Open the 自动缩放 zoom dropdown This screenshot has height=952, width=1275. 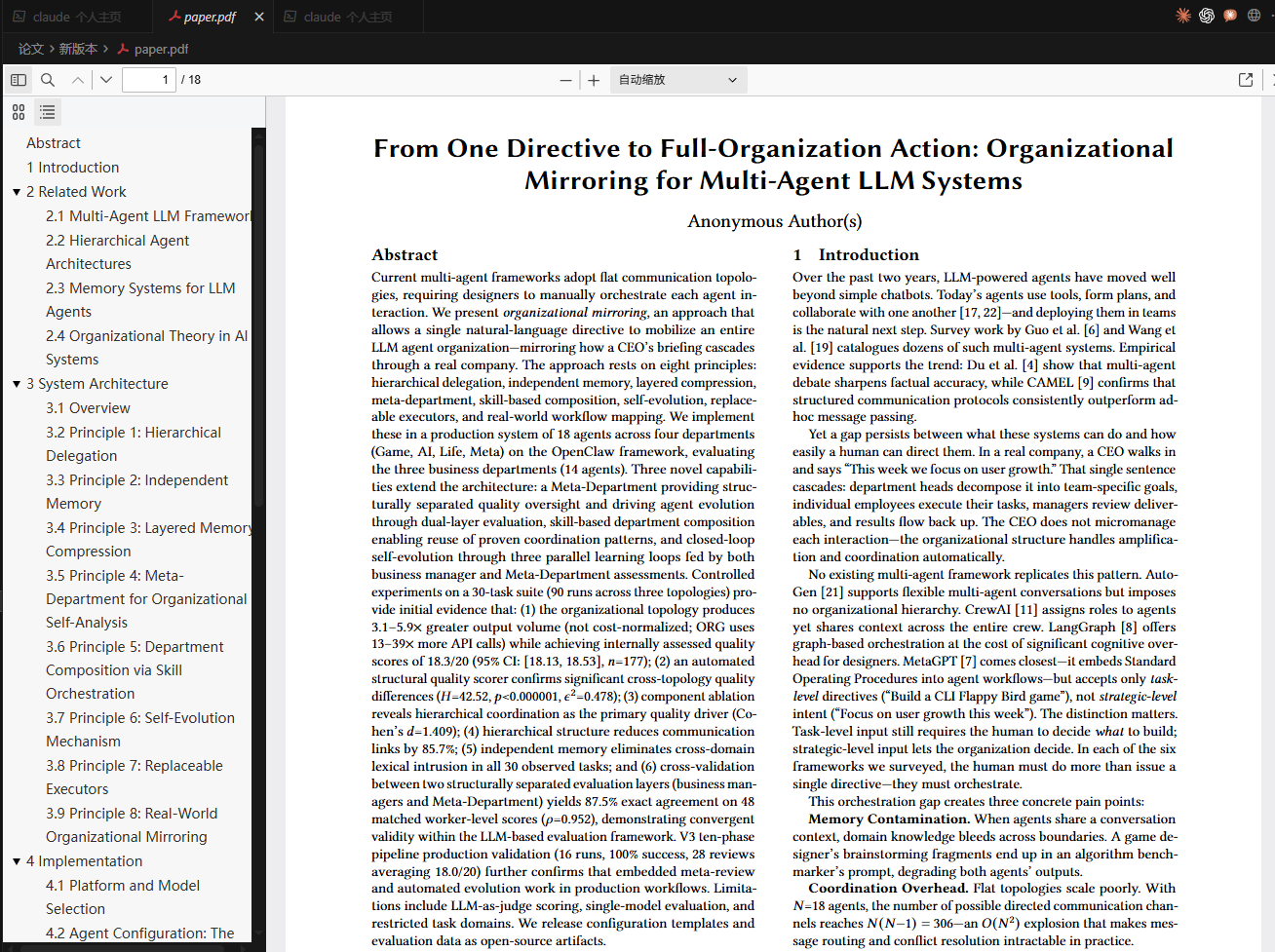pos(678,80)
